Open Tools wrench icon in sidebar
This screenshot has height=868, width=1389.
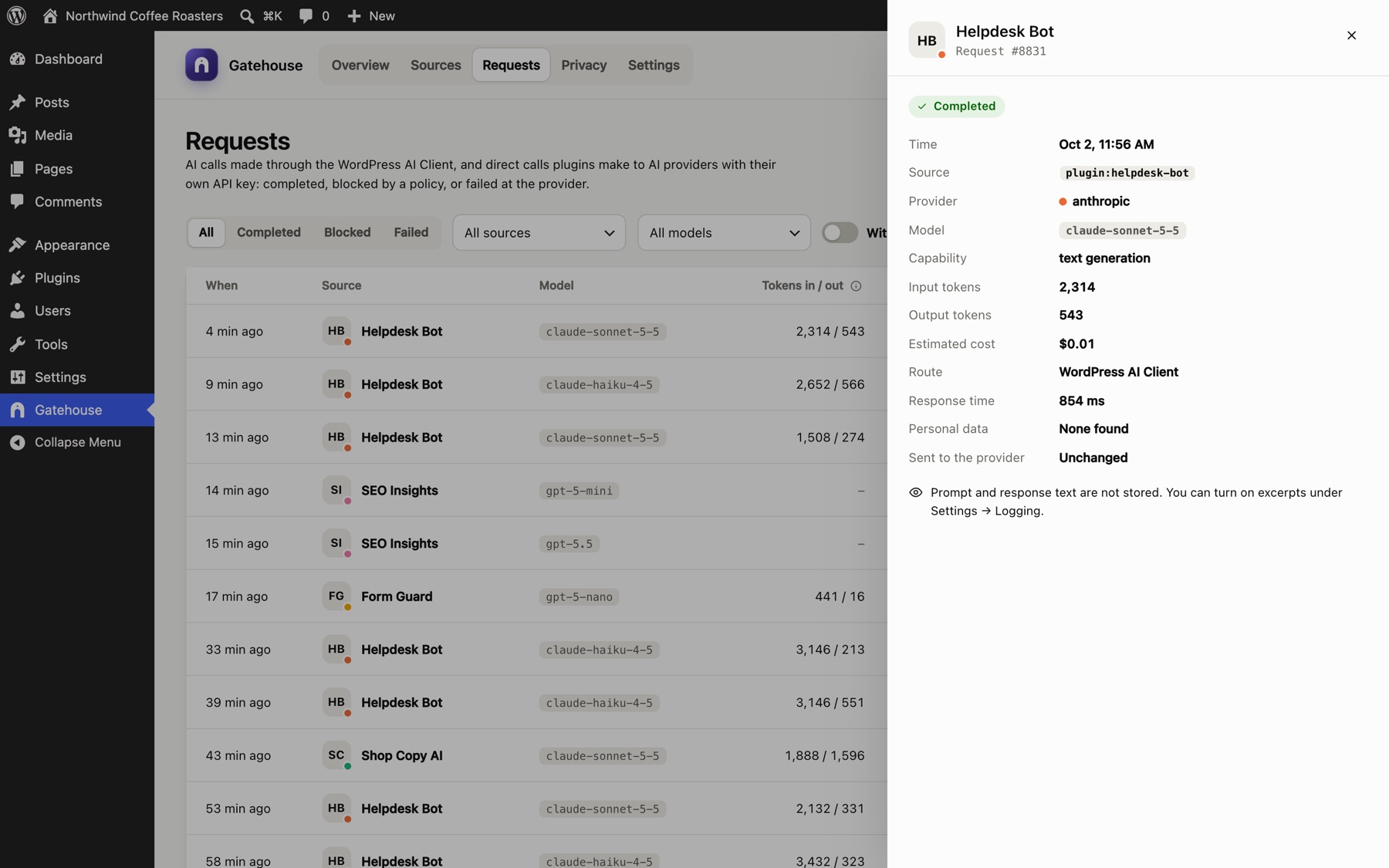point(18,344)
